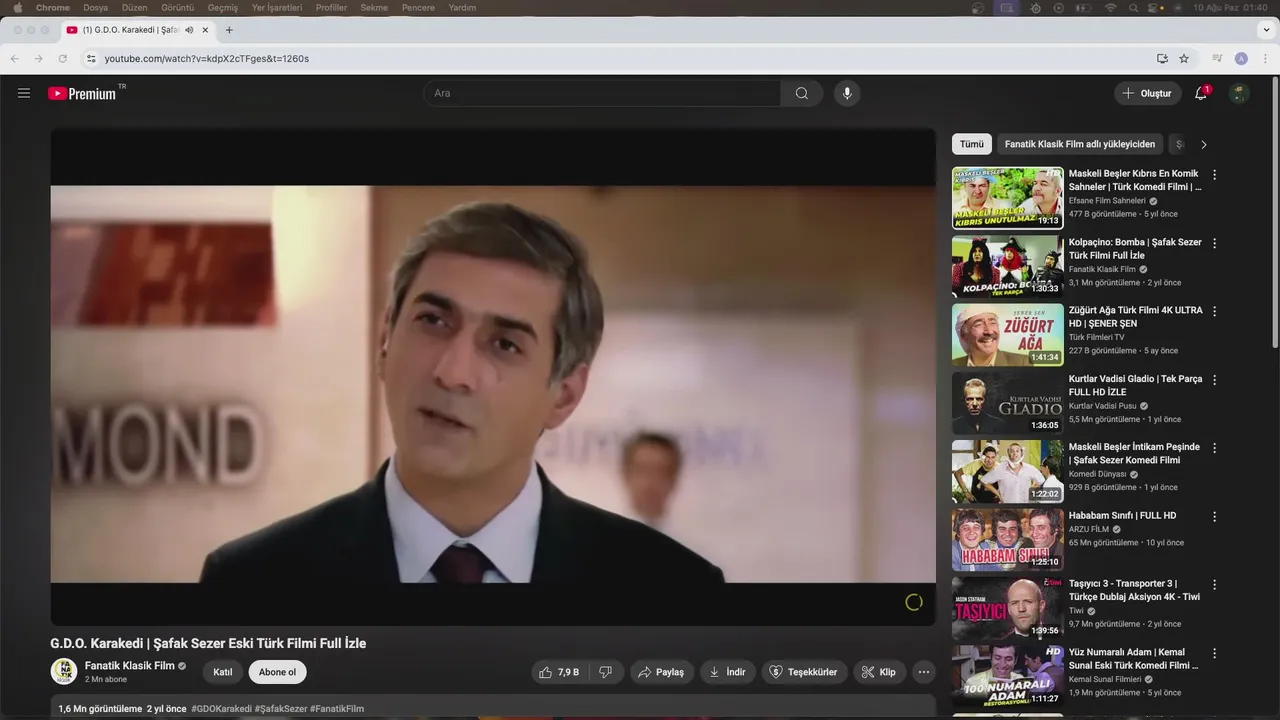Open more actions menu under video
1280x720 pixels.
[924, 672]
